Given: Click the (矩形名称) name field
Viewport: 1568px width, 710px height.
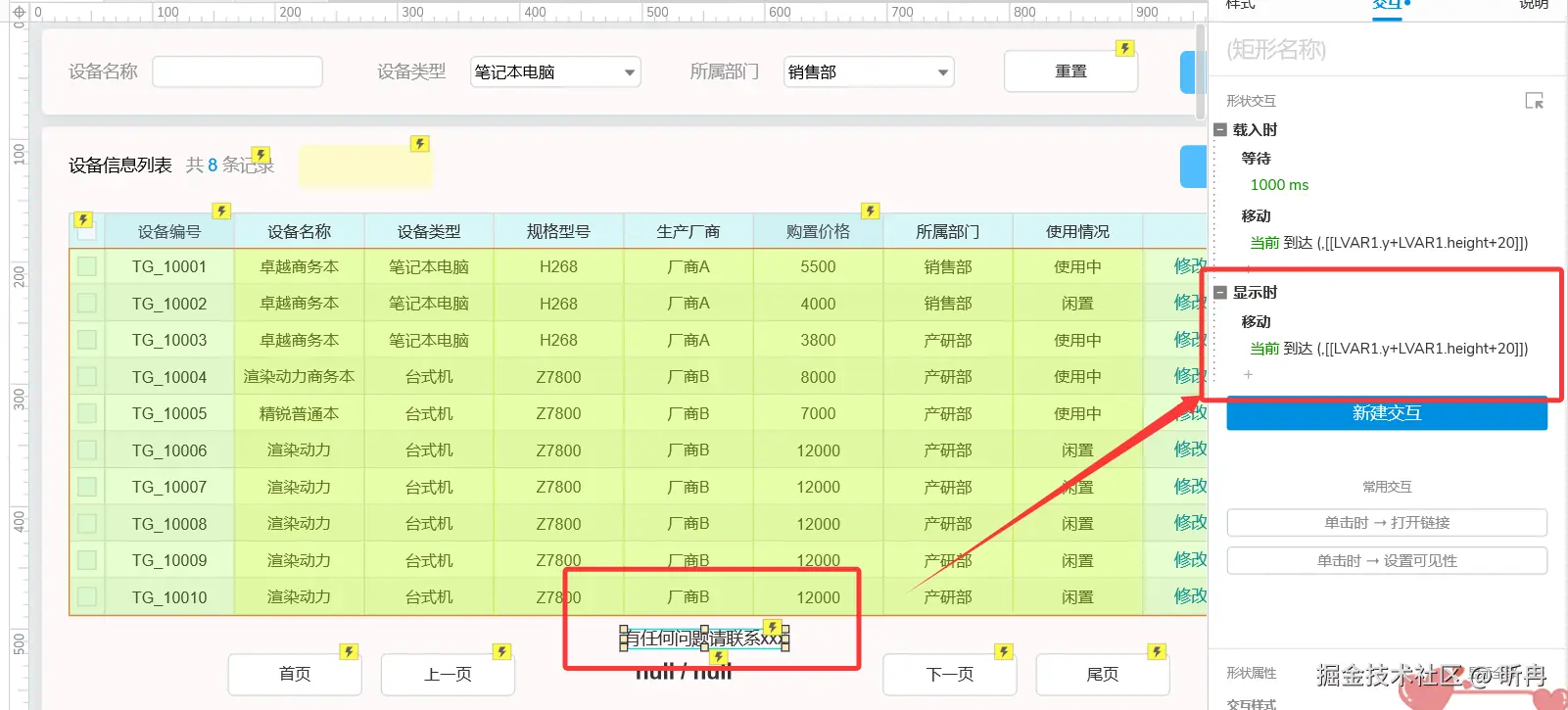Looking at the screenshot, I should pos(1387,50).
